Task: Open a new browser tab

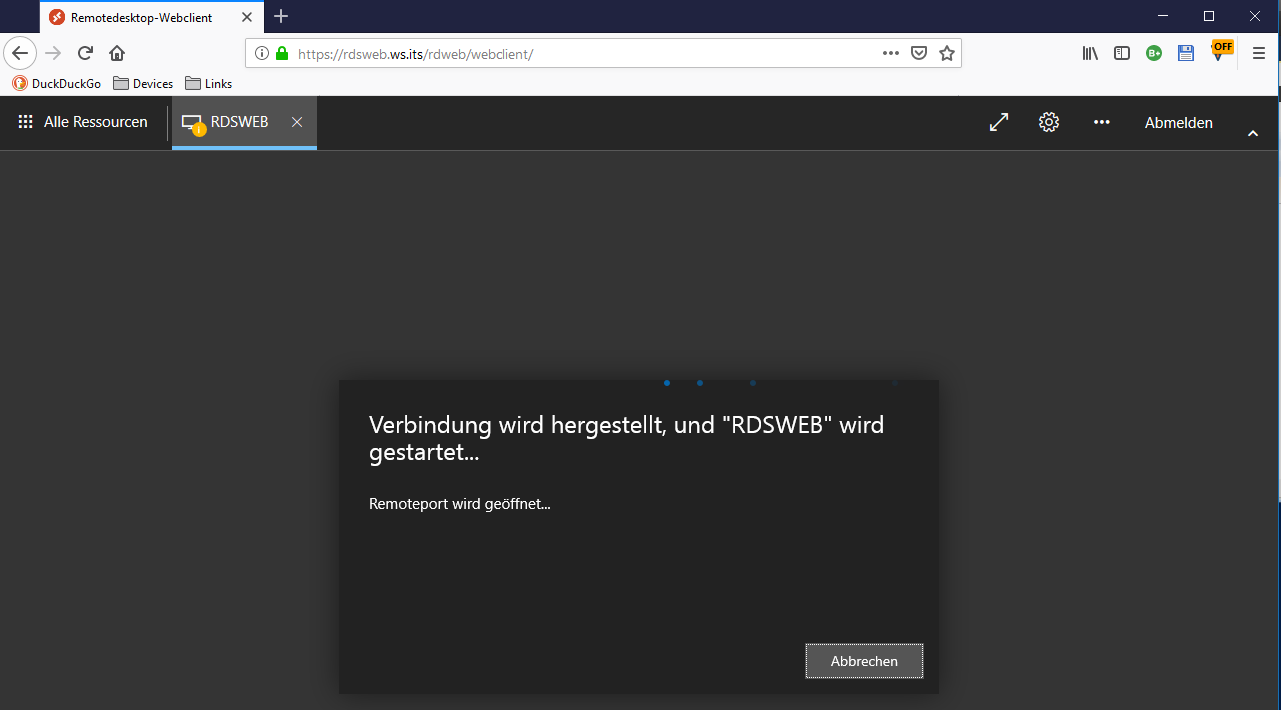Action: click(281, 16)
